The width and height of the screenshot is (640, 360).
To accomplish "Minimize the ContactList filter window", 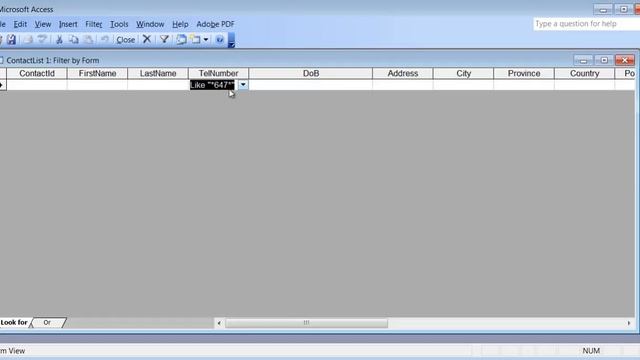I will (583, 60).
